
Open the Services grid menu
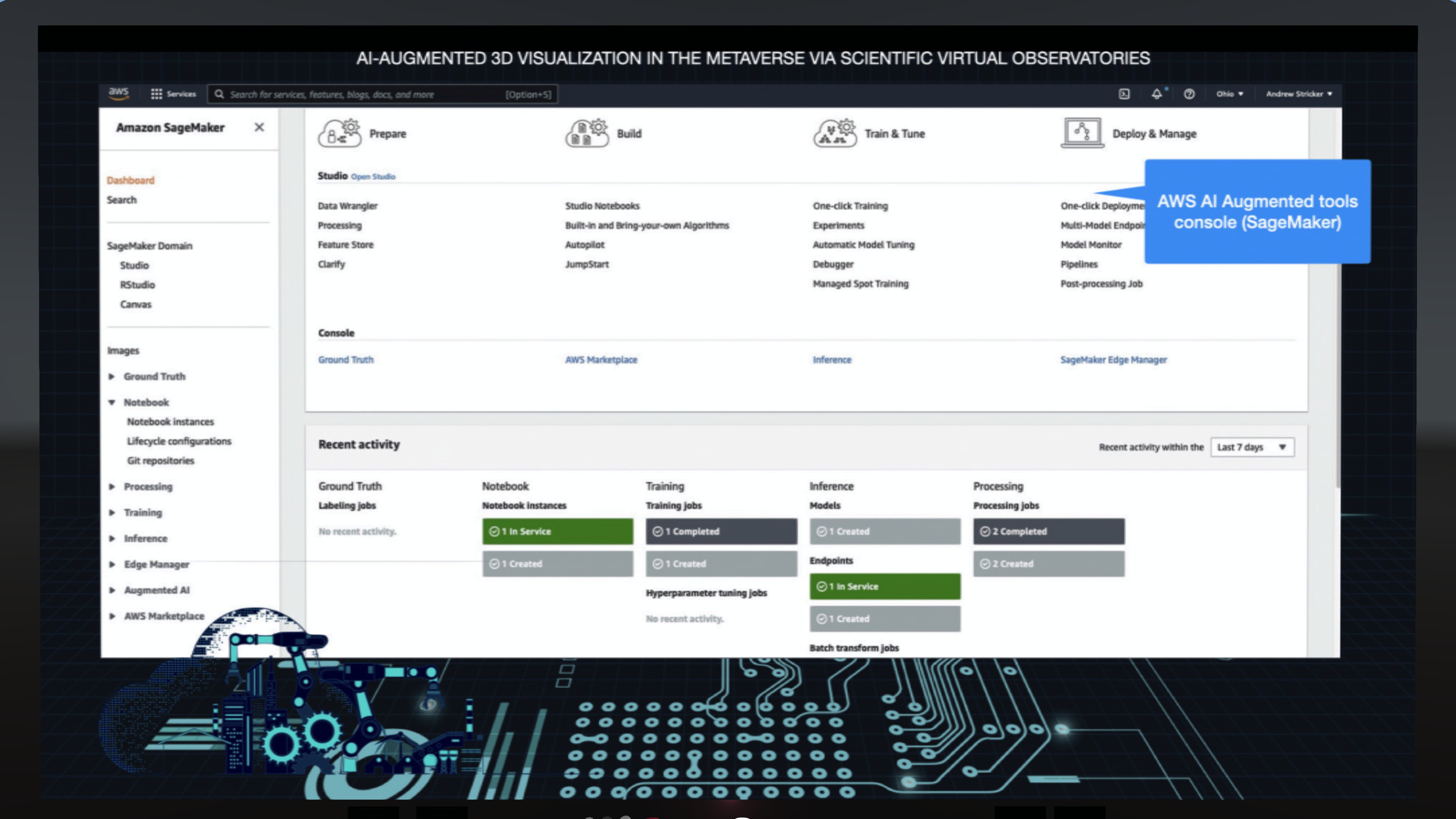157,94
